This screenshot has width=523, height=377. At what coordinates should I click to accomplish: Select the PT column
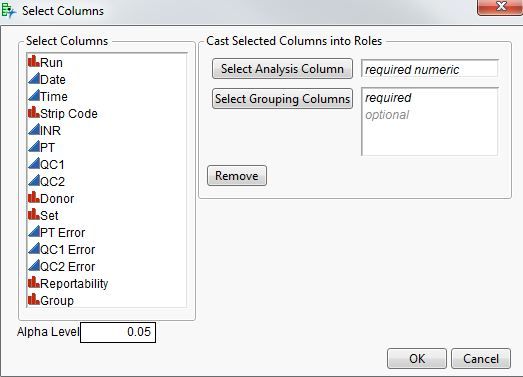107,147
